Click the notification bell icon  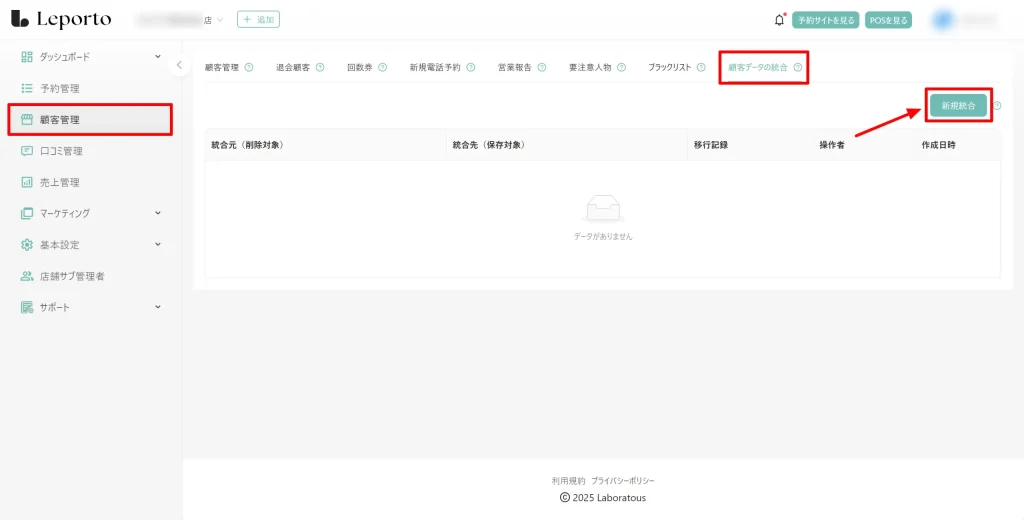click(780, 20)
